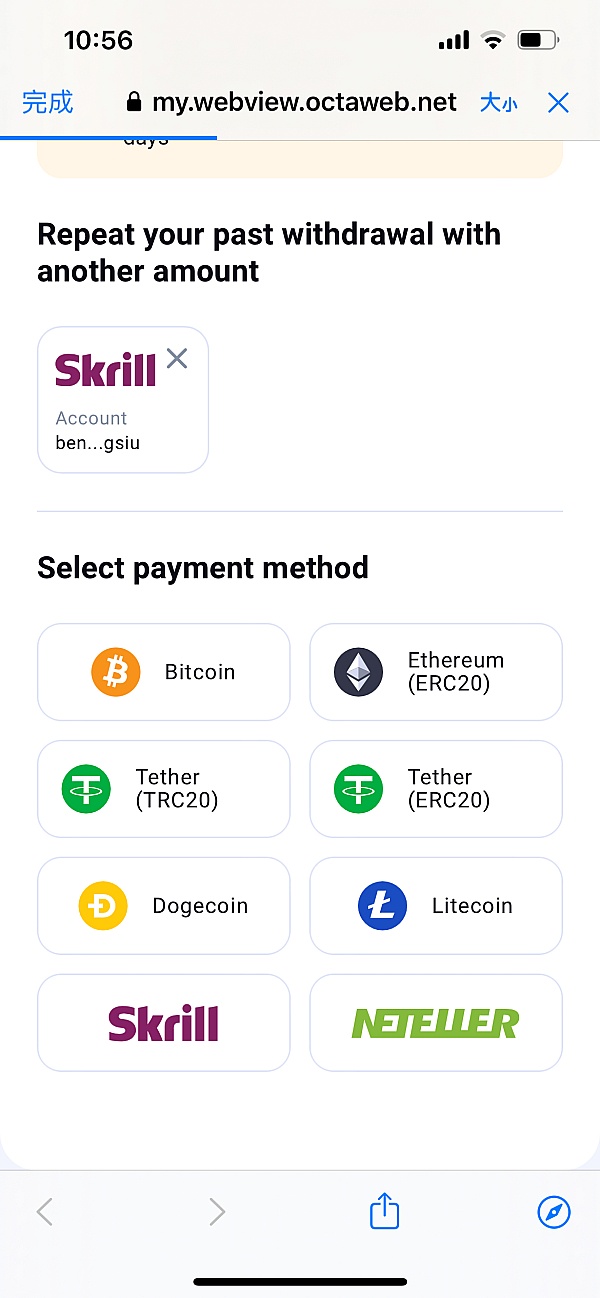Select the Bitcoin payment method
Viewport: 600px width, 1298px height.
pyautogui.click(x=163, y=672)
